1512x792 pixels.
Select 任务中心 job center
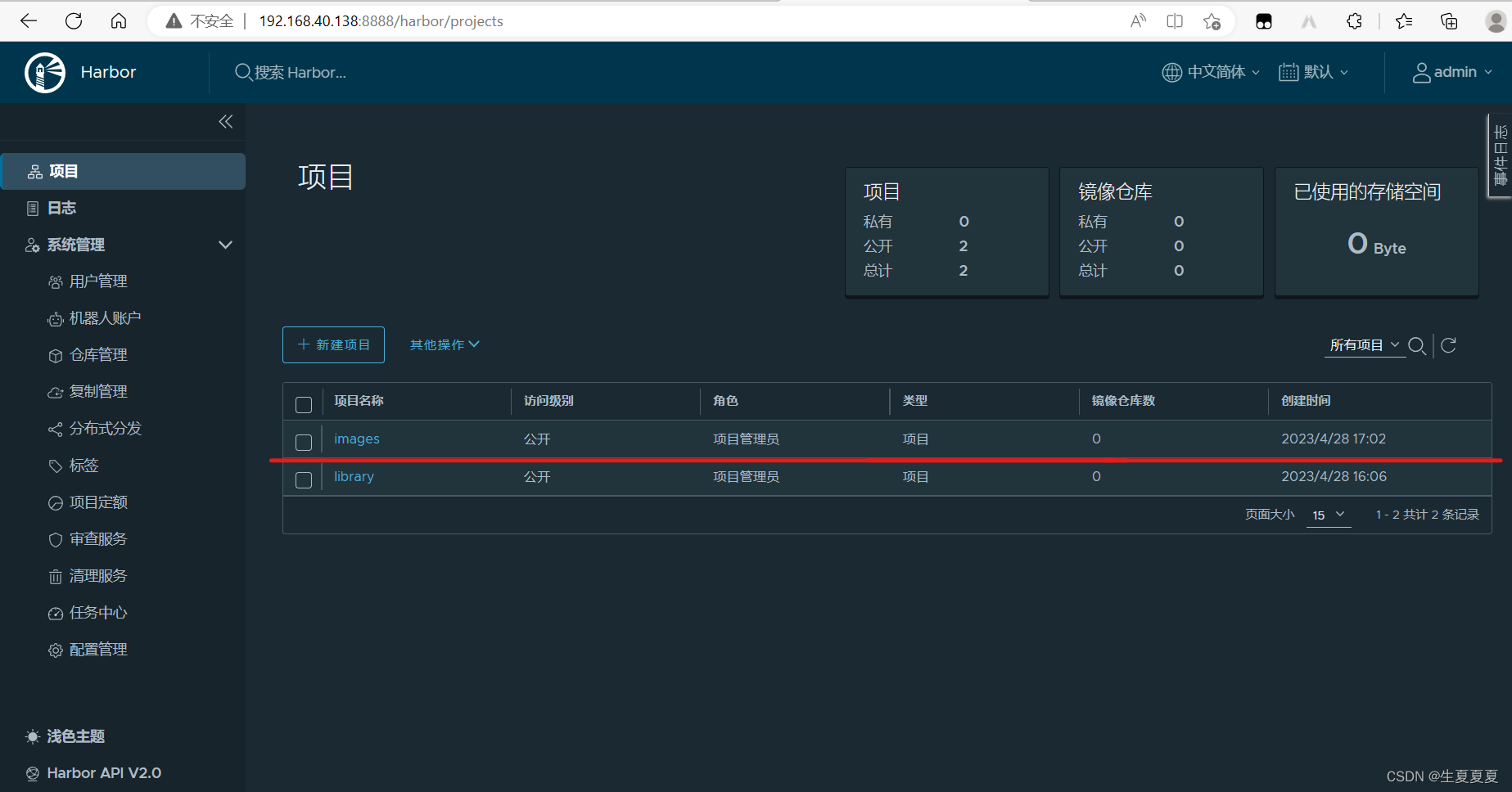(98, 612)
